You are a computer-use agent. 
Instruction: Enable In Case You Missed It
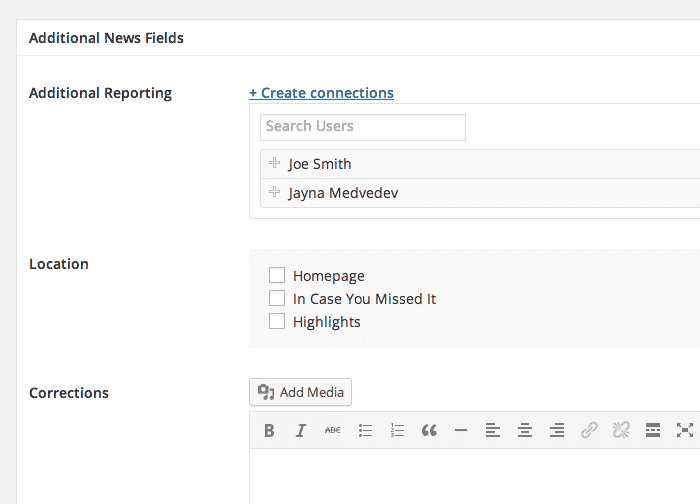coord(277,298)
